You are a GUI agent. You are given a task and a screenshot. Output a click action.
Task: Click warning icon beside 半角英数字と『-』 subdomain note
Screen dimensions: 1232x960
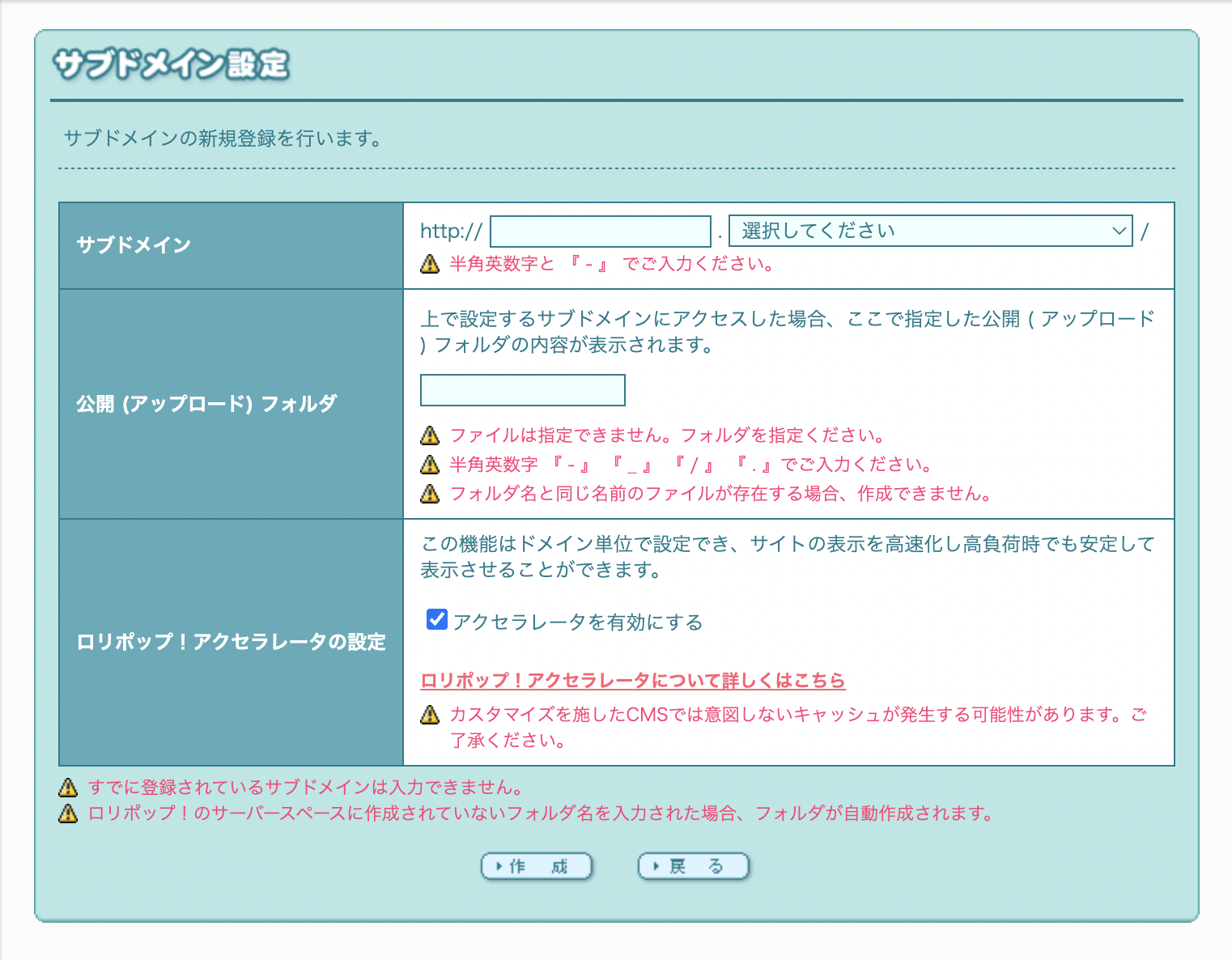click(x=430, y=264)
